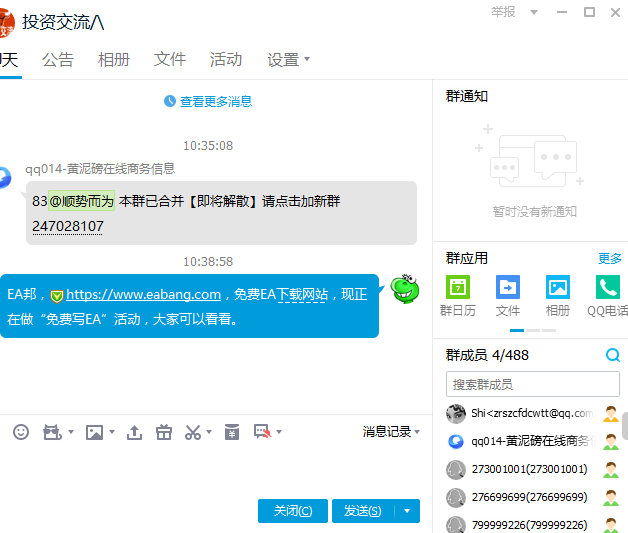Click the red packet envelope icon
Viewport: 628px width, 533px height.
pyautogui.click(x=231, y=432)
